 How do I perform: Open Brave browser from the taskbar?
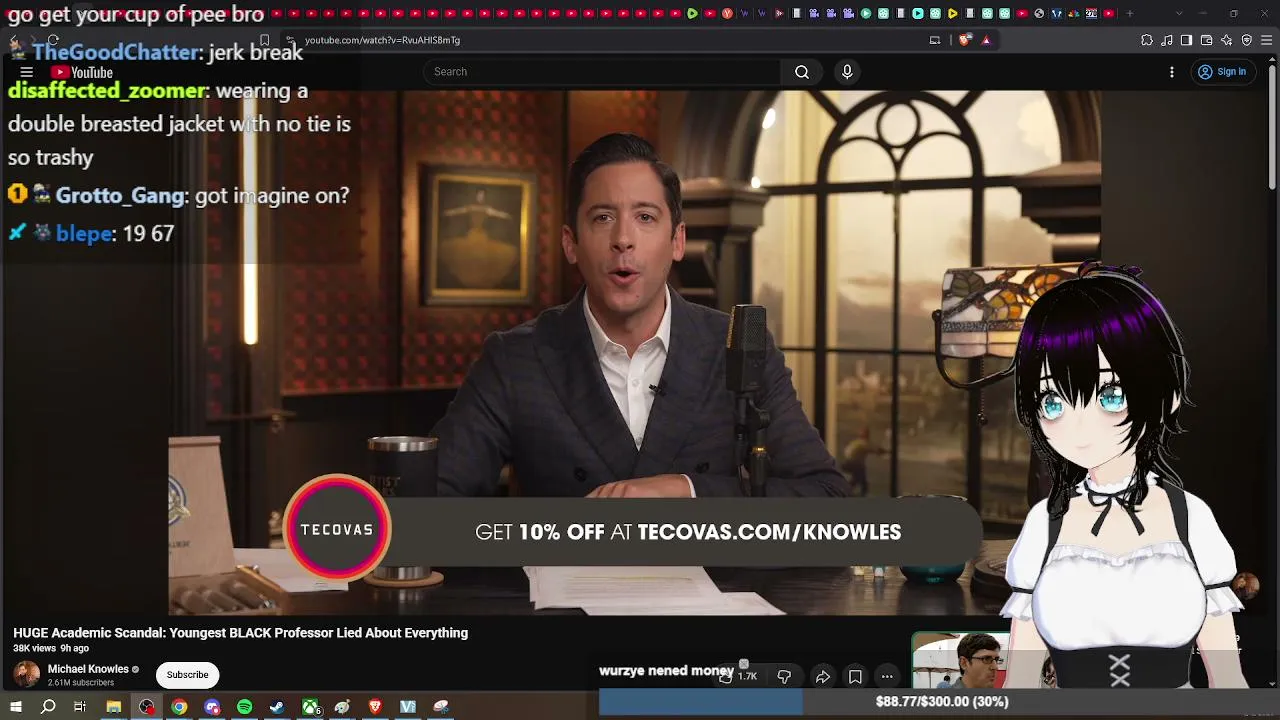coord(375,707)
